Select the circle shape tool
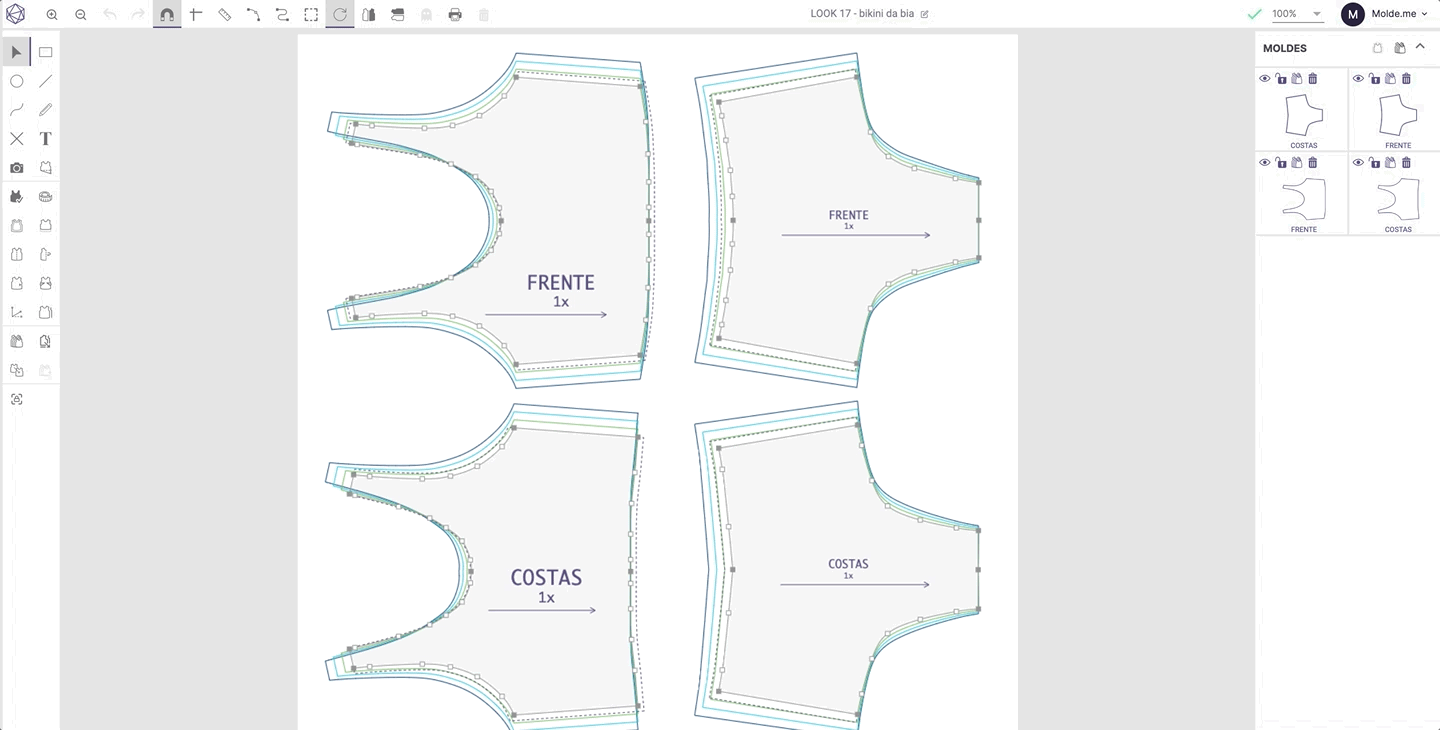Viewport: 1440px width, 730px height. point(17,82)
